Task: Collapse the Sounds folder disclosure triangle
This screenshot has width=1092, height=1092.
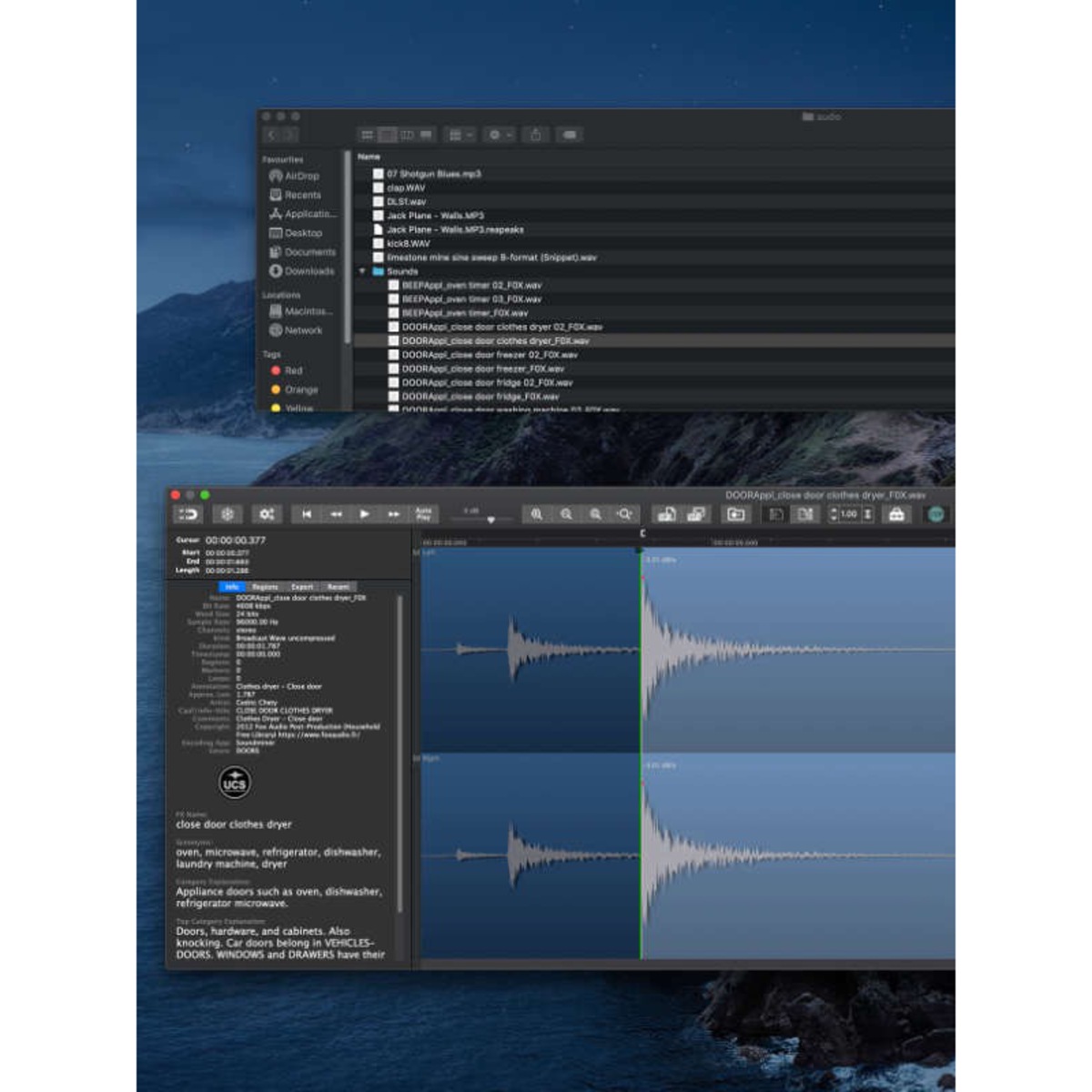Action: [x=362, y=271]
